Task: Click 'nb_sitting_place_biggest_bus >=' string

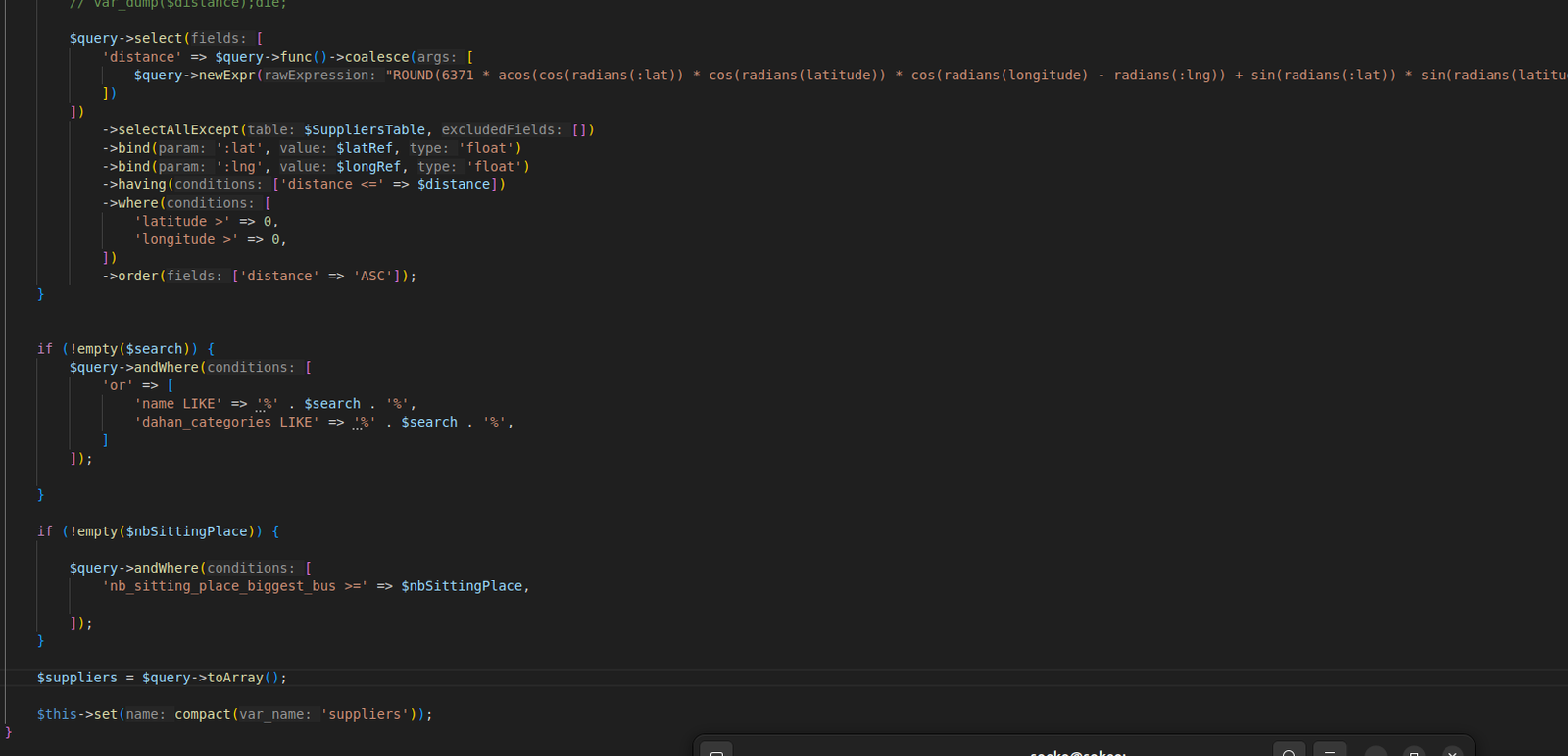Action: pos(234,586)
